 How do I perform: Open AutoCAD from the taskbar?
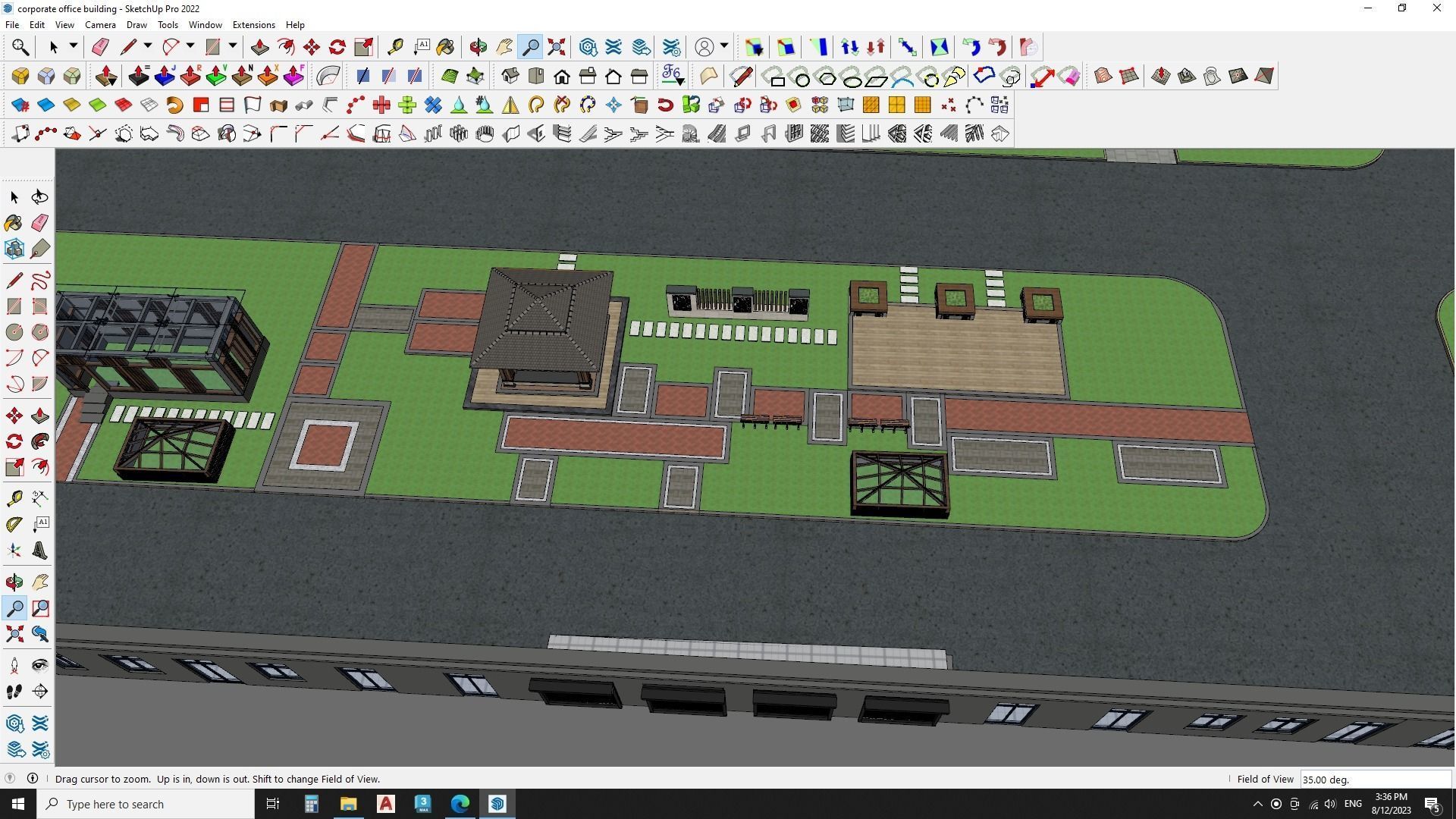(386, 804)
